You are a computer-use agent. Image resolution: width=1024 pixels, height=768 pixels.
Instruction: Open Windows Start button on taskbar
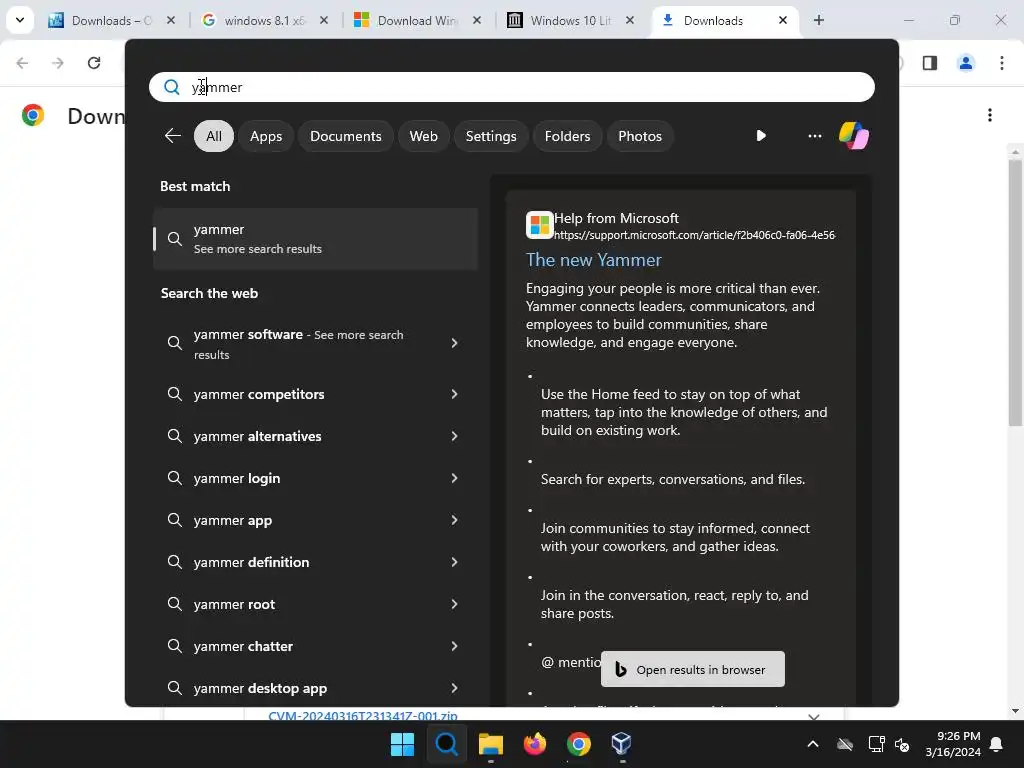coord(402,743)
